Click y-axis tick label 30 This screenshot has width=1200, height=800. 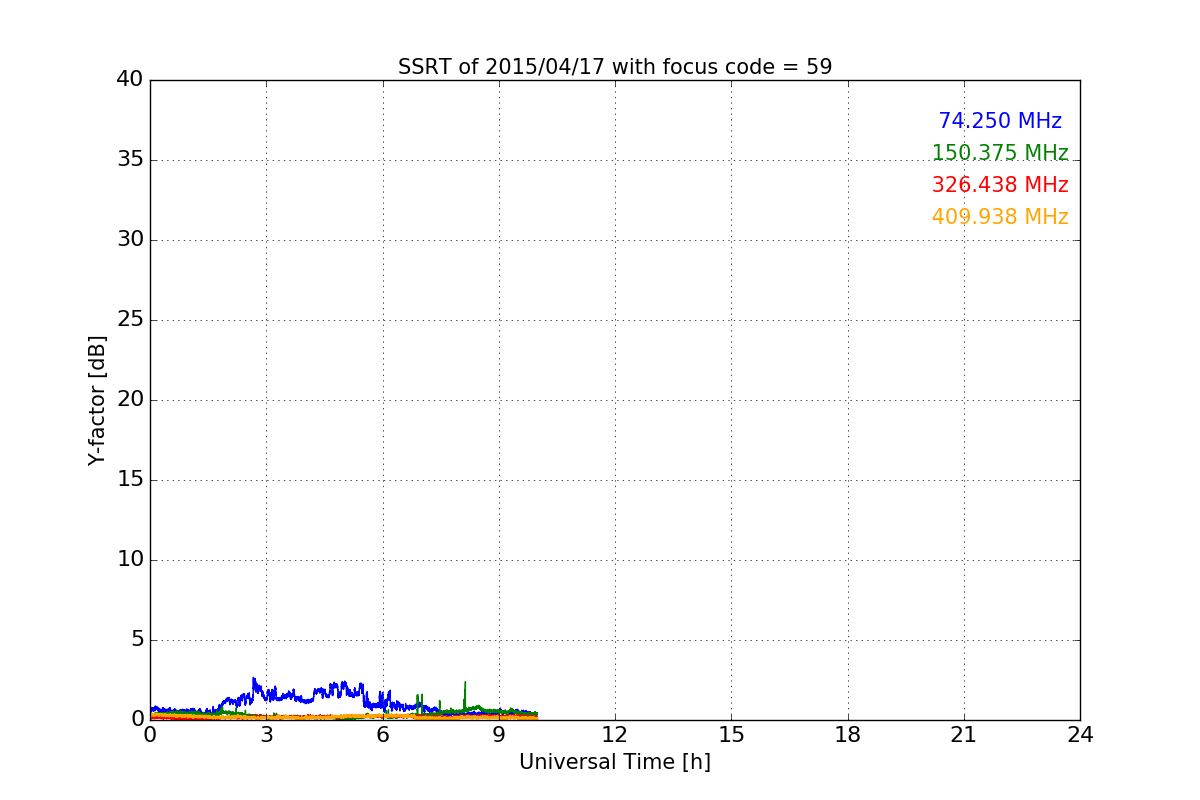[130, 240]
